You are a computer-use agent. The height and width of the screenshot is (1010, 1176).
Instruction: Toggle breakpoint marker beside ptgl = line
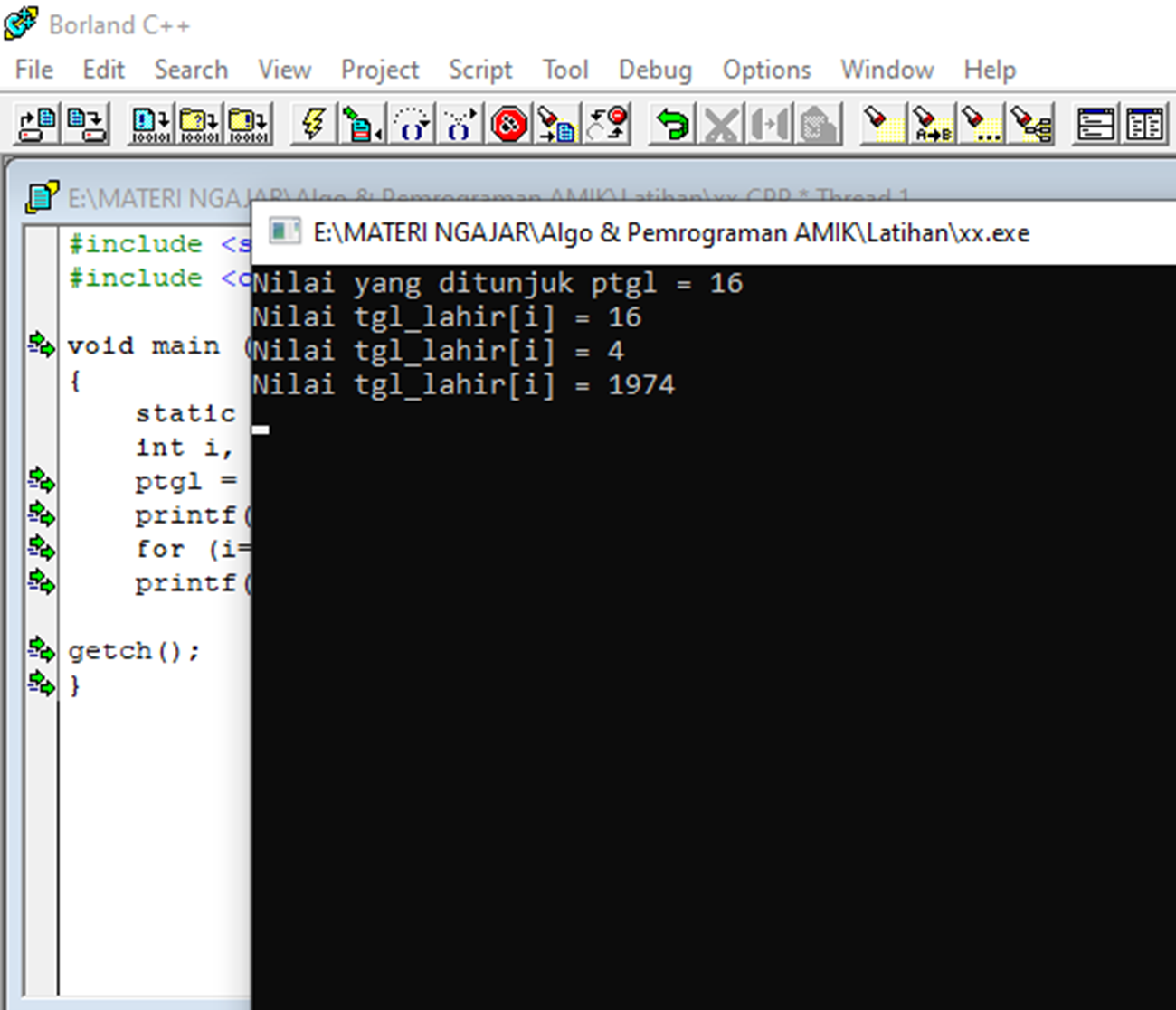tap(42, 479)
